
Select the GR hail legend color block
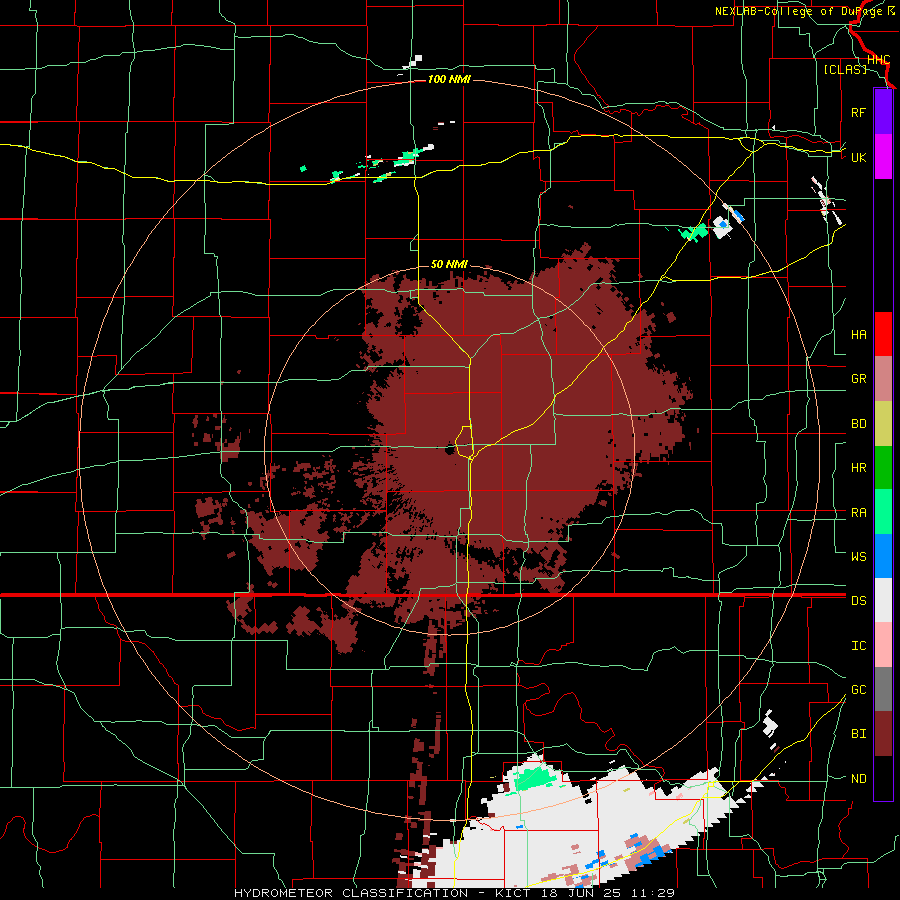(883, 379)
